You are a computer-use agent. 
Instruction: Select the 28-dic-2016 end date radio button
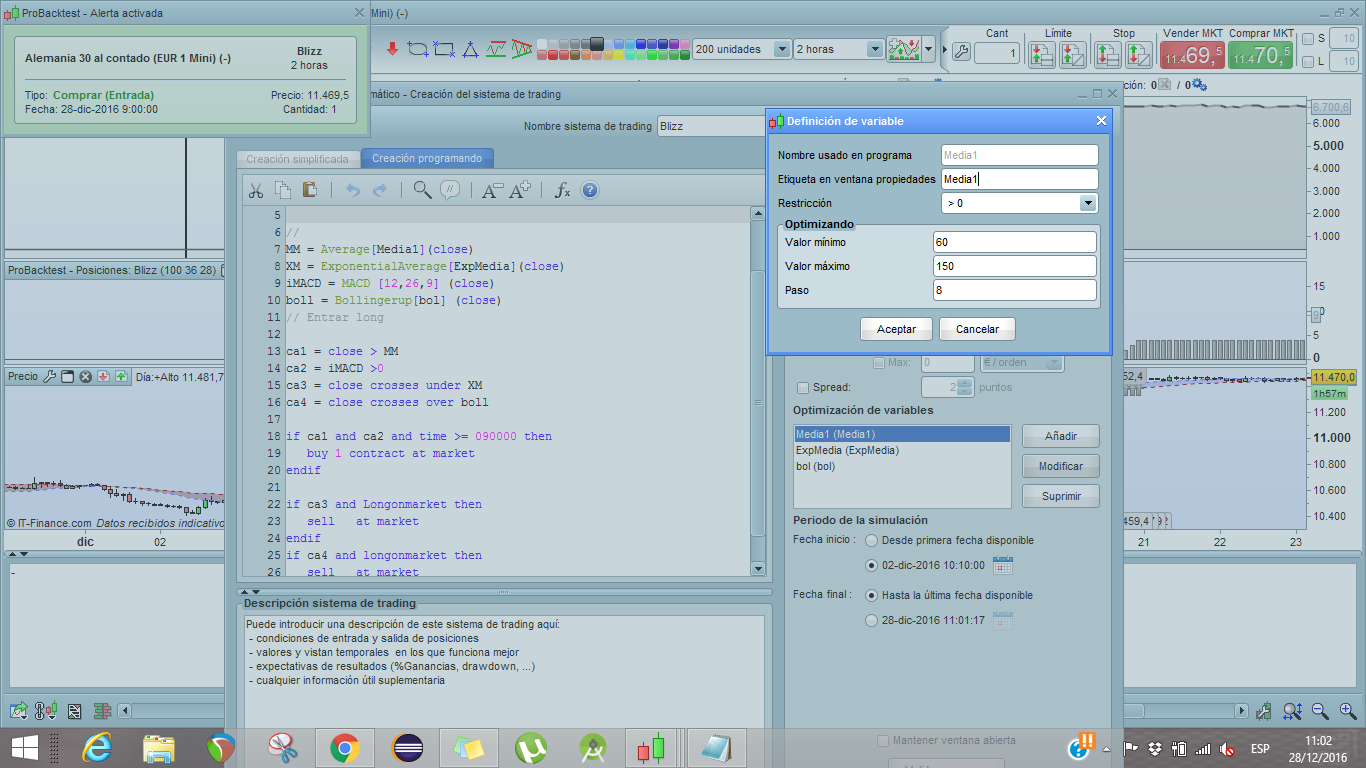tap(872, 621)
